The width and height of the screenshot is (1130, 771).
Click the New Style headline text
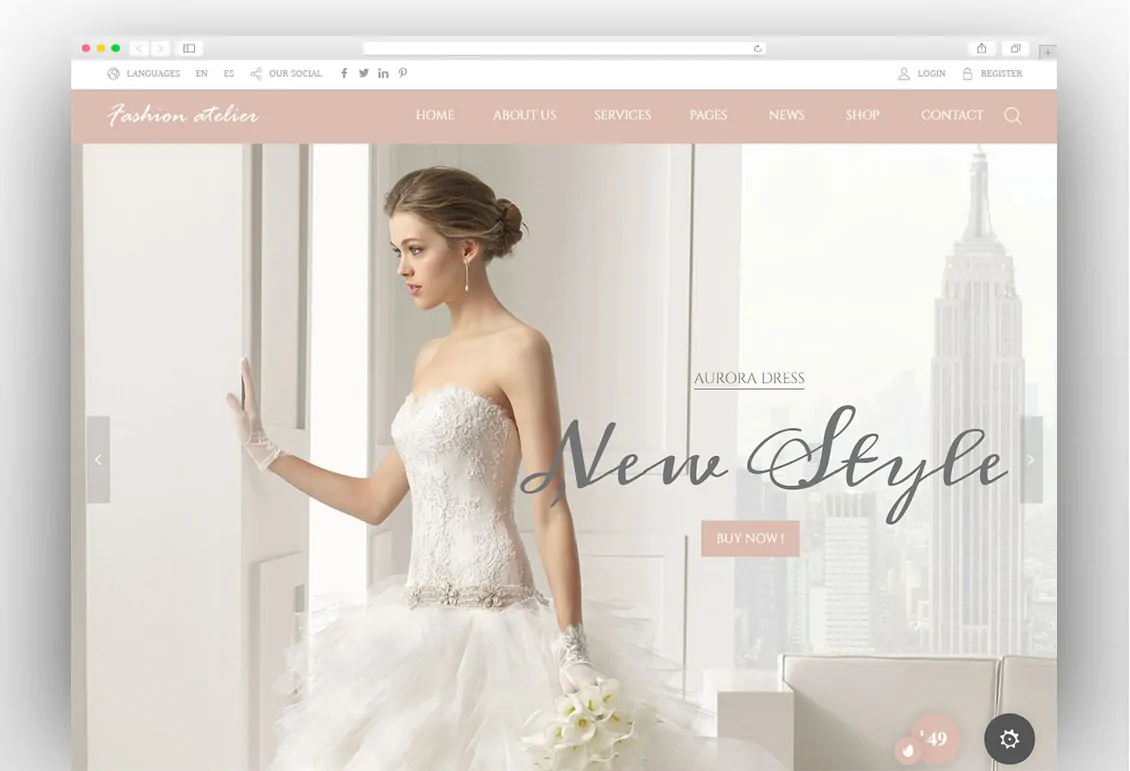pos(764,465)
